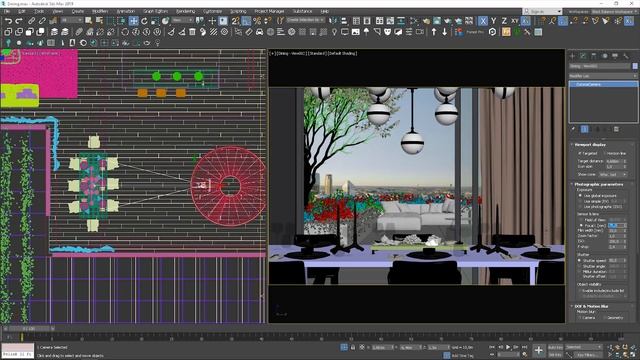Click the up arrow toolbar icon
Viewport: 640px width, 360px height.
[434, 32]
